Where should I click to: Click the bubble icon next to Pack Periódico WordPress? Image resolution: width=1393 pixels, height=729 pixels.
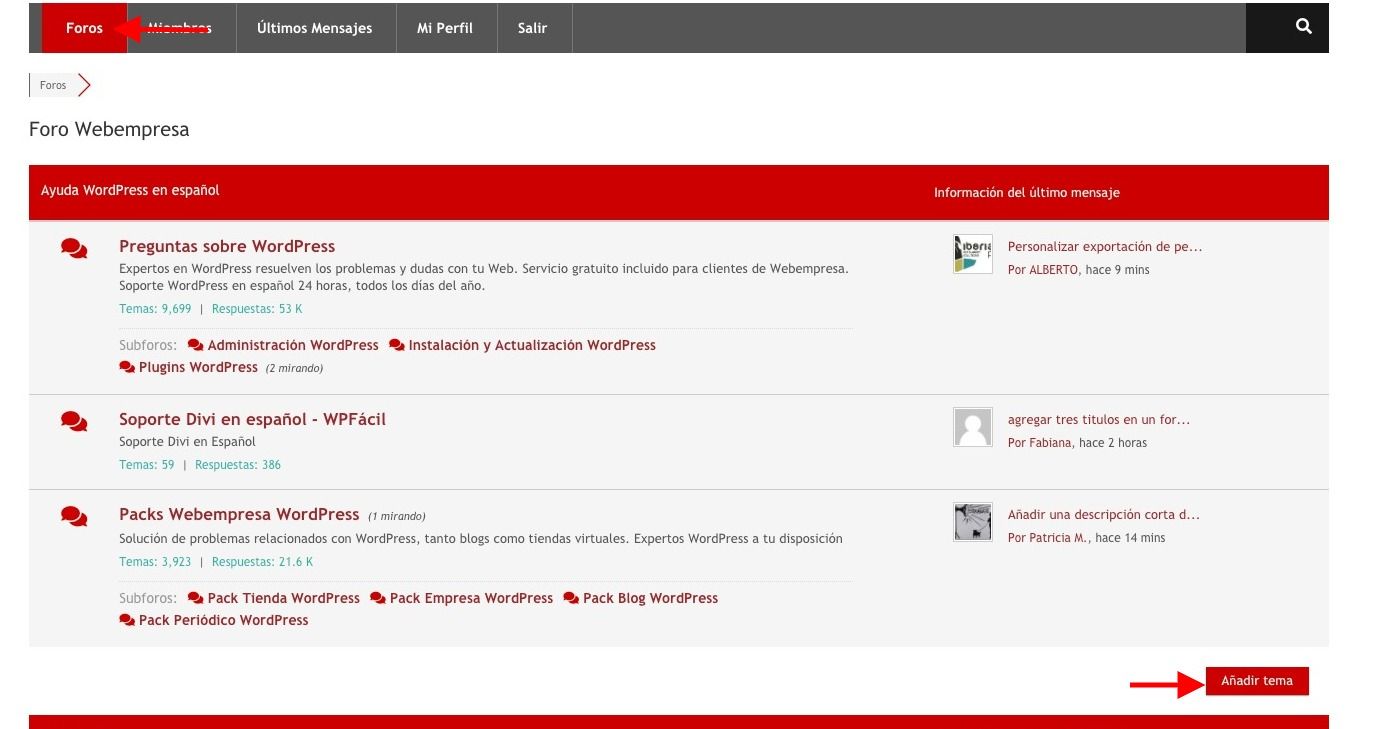127,620
